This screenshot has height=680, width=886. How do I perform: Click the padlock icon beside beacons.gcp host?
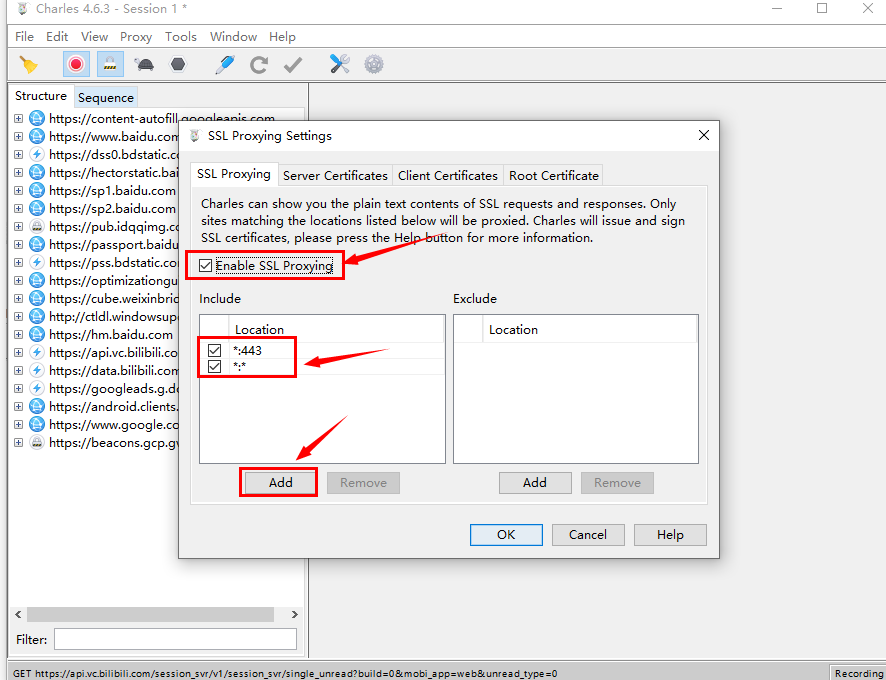coord(37,443)
